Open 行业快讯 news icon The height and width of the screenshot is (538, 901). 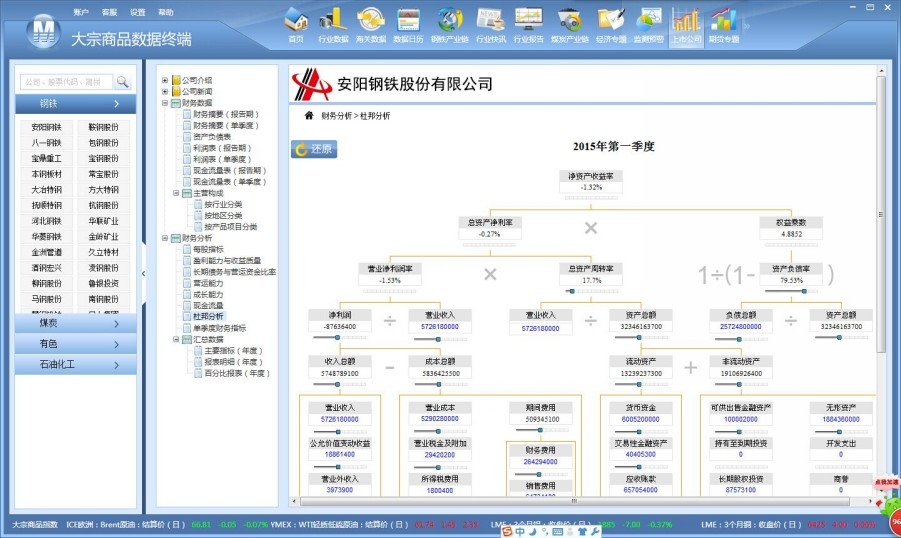[491, 25]
